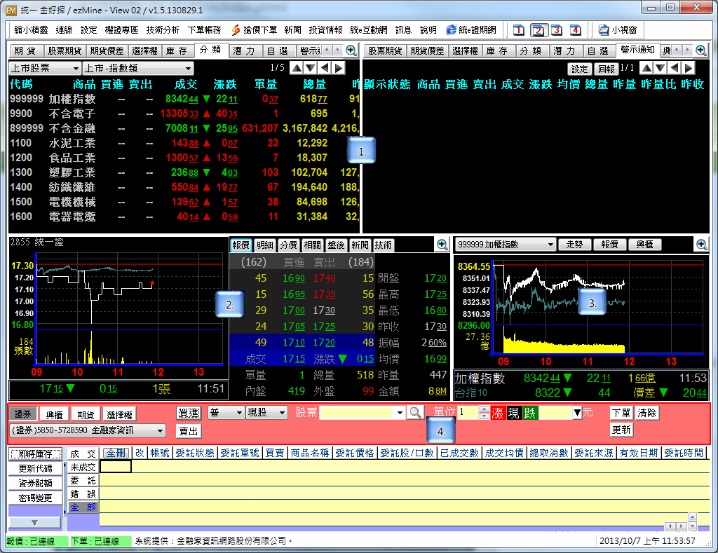Image resolution: width=718 pixels, height=553 pixels.
Task: Select the 跌 (limit down) price toggle
Action: point(528,412)
